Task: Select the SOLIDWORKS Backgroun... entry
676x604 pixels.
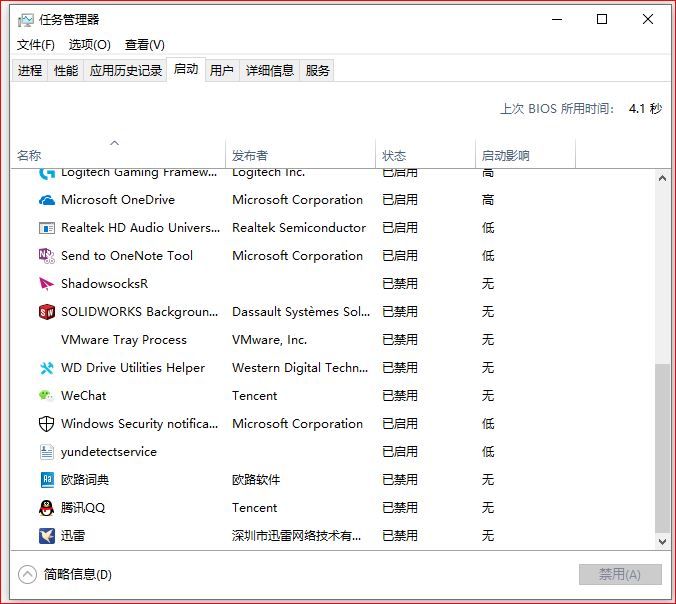Action: (x=139, y=312)
